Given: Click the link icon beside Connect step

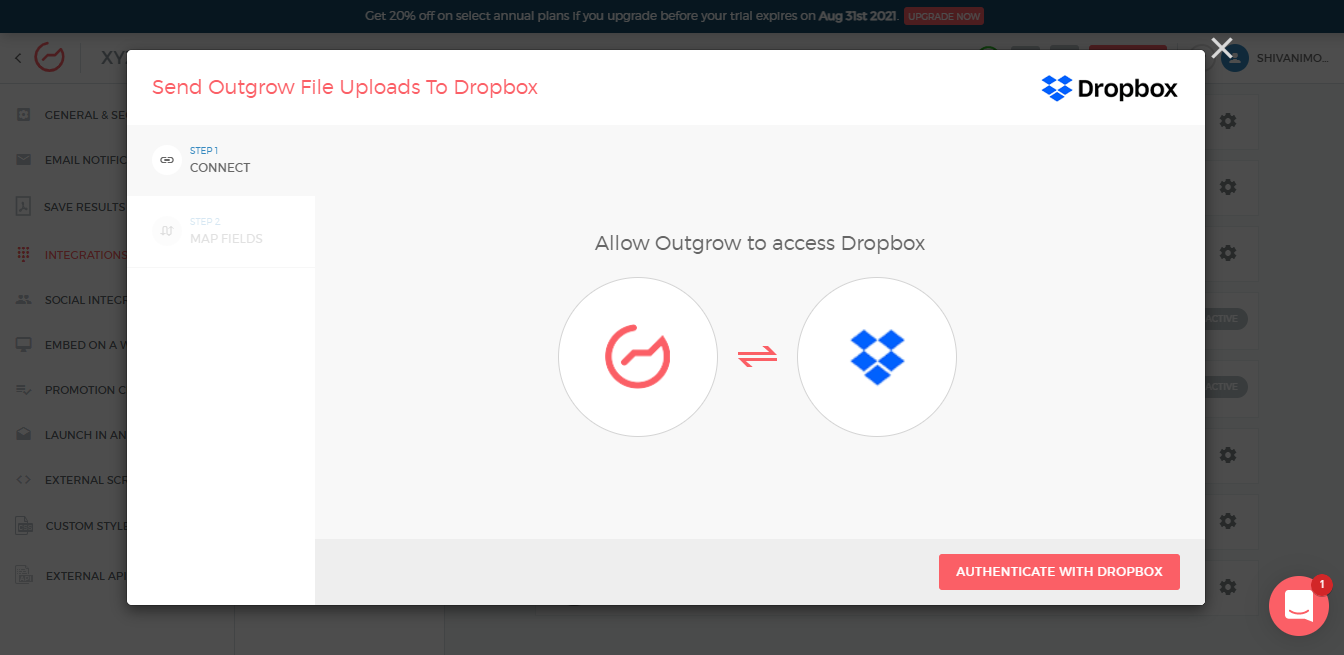Looking at the screenshot, I should 167,160.
